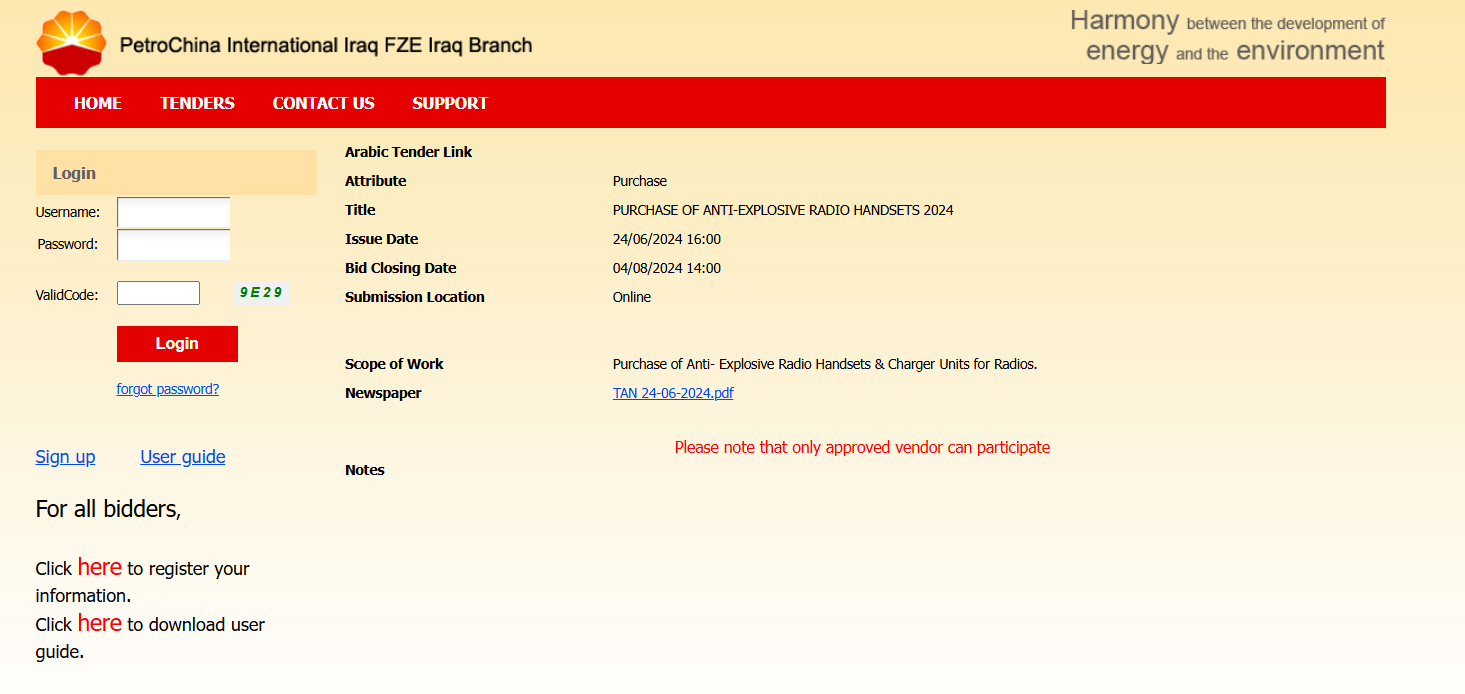Click 'here' to download user guide

pyautogui.click(x=99, y=623)
